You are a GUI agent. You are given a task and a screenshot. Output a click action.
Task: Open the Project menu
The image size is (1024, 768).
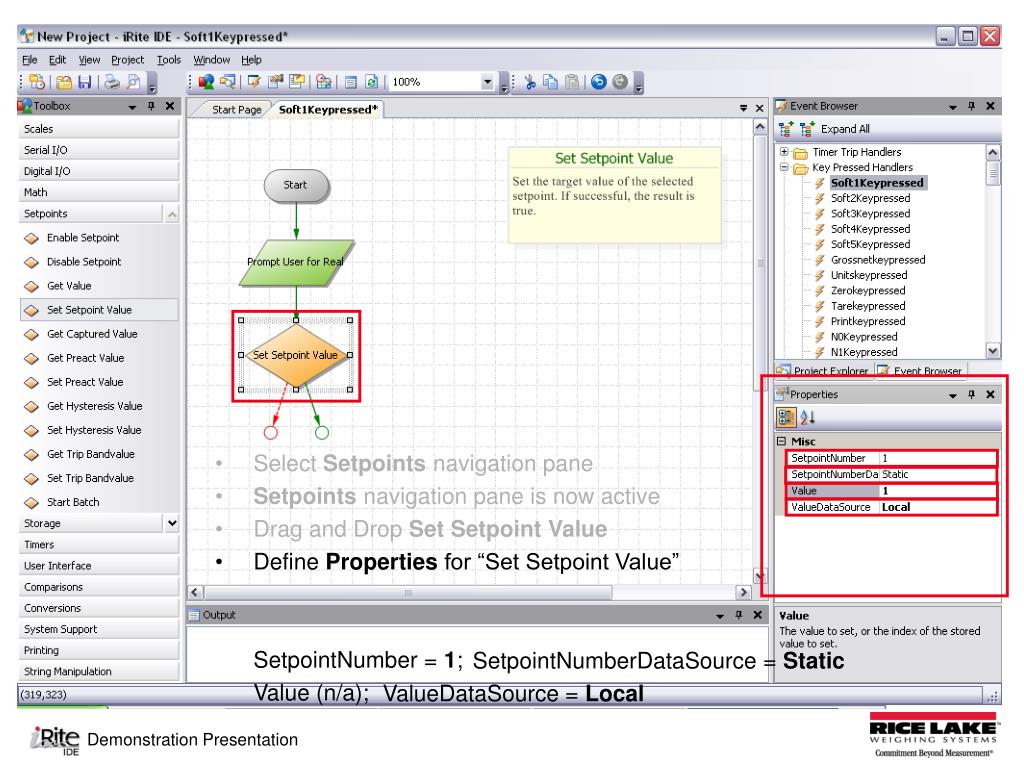coord(127,60)
